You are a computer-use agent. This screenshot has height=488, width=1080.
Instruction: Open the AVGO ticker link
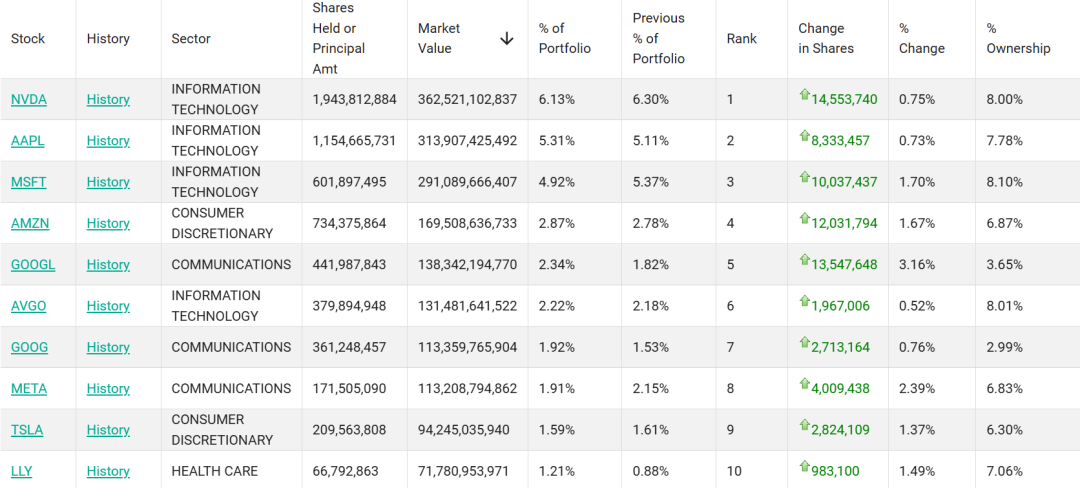[29, 306]
